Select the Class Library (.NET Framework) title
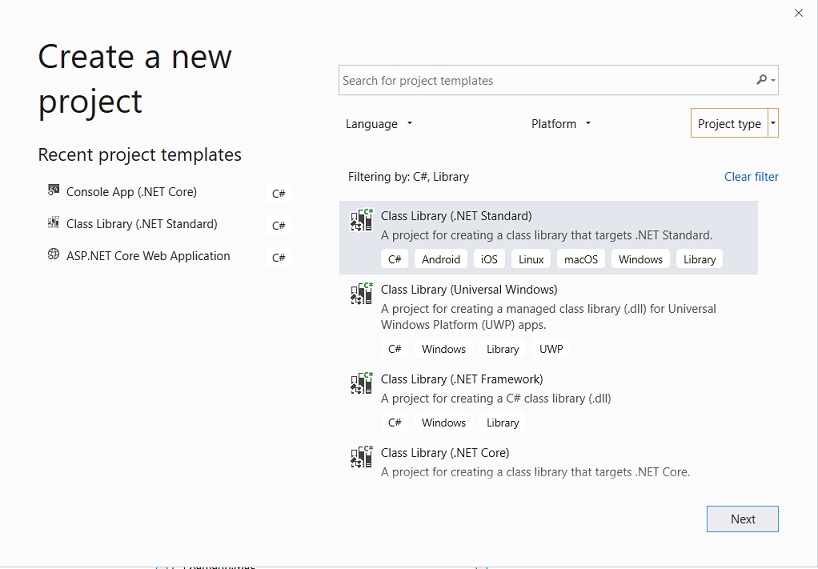 (462, 379)
